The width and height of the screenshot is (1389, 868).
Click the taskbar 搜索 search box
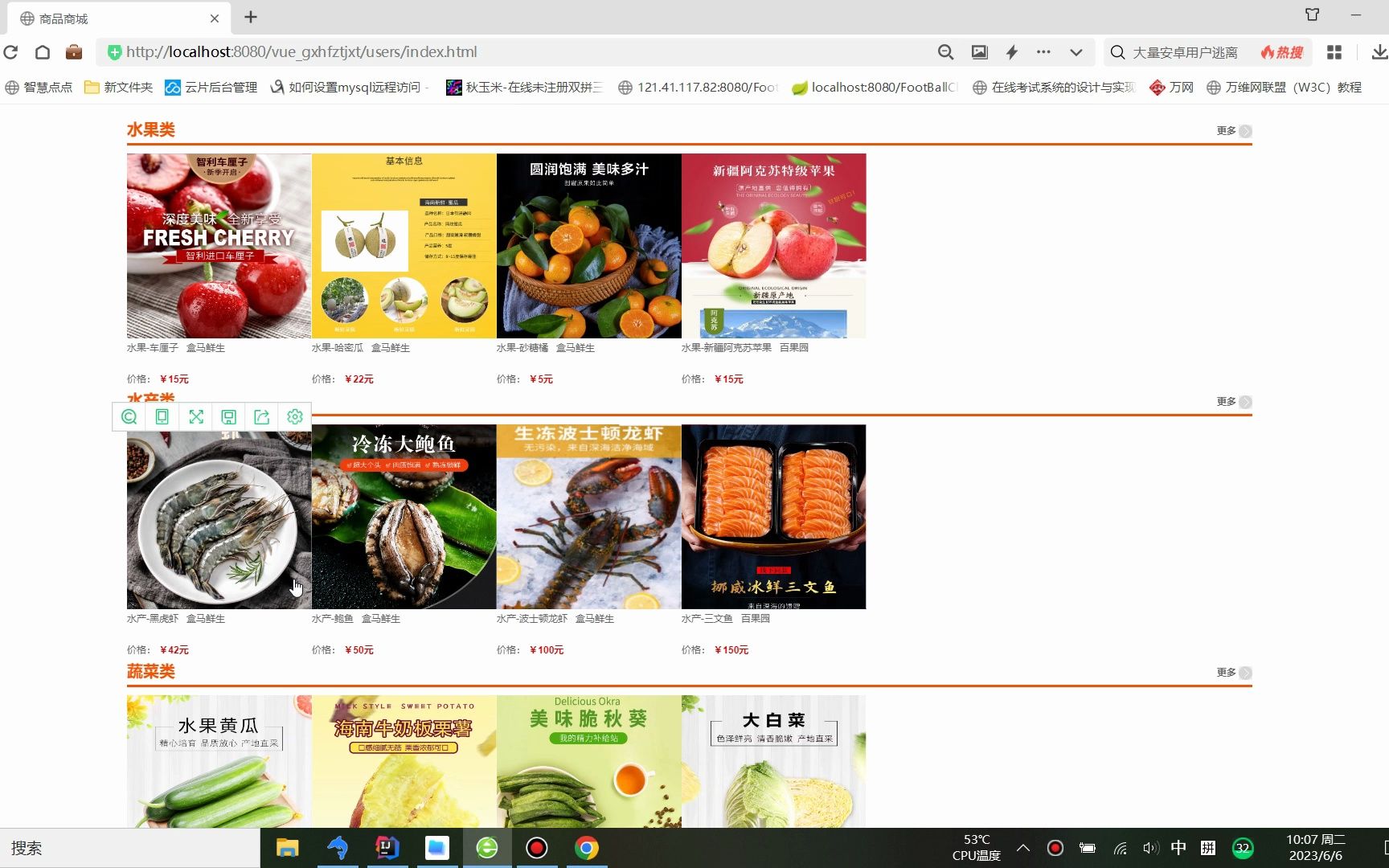coord(130,848)
